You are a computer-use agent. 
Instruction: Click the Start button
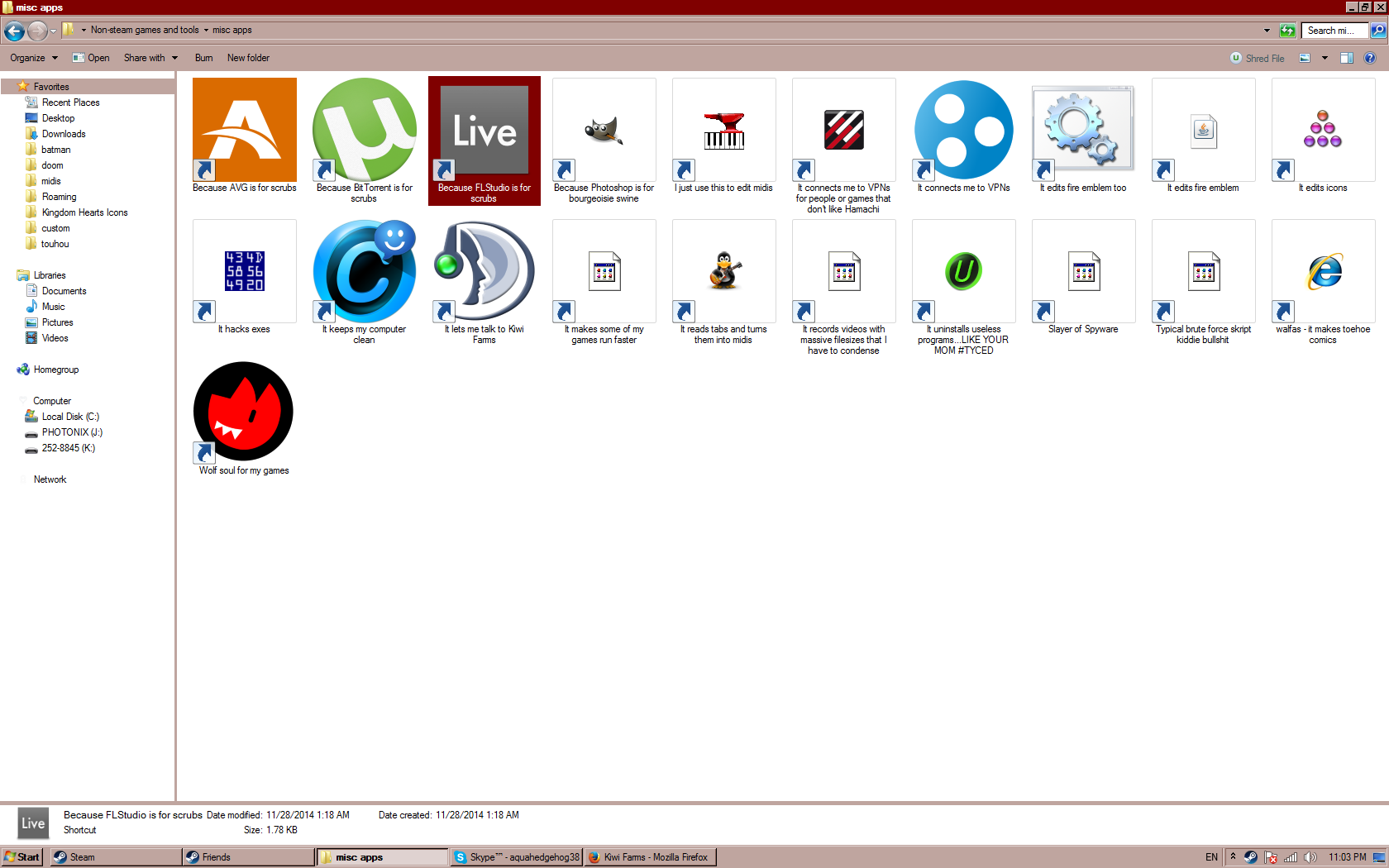[x=21, y=856]
